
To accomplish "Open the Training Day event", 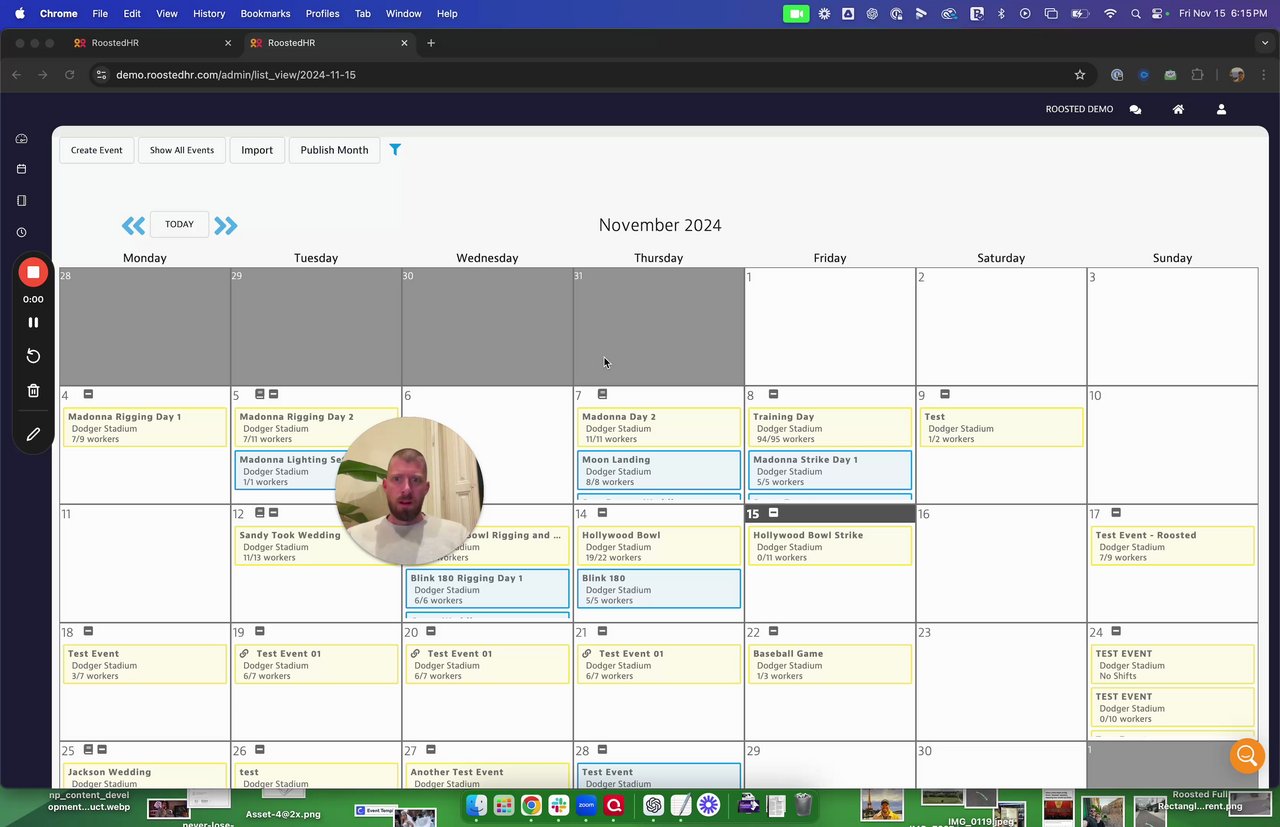I will click(830, 427).
